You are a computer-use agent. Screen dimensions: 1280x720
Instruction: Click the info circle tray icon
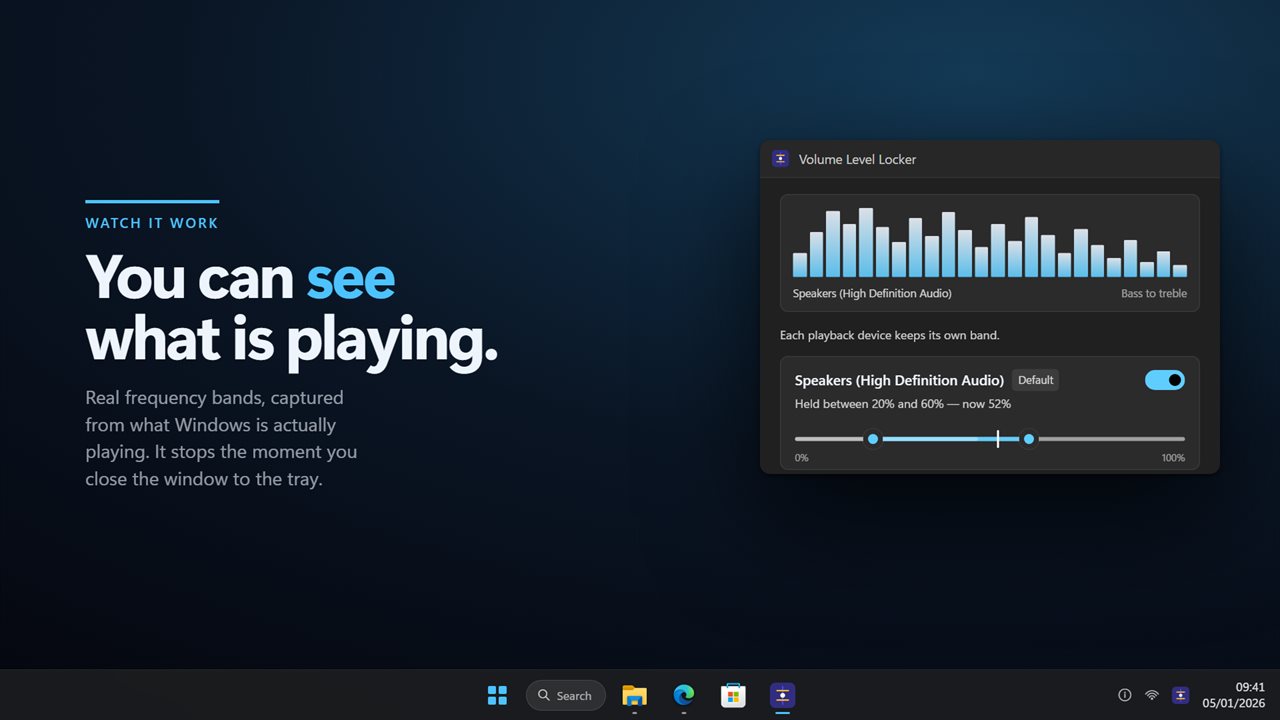click(1124, 695)
